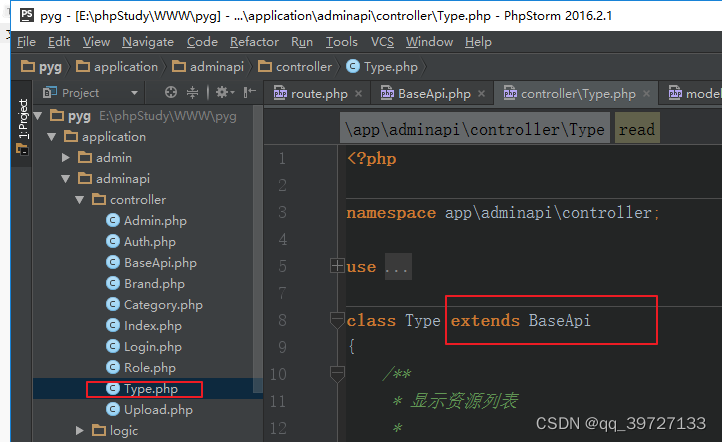Screen dimensions: 722x442
Task: Select Index.php in the project tree
Action: tap(153, 326)
